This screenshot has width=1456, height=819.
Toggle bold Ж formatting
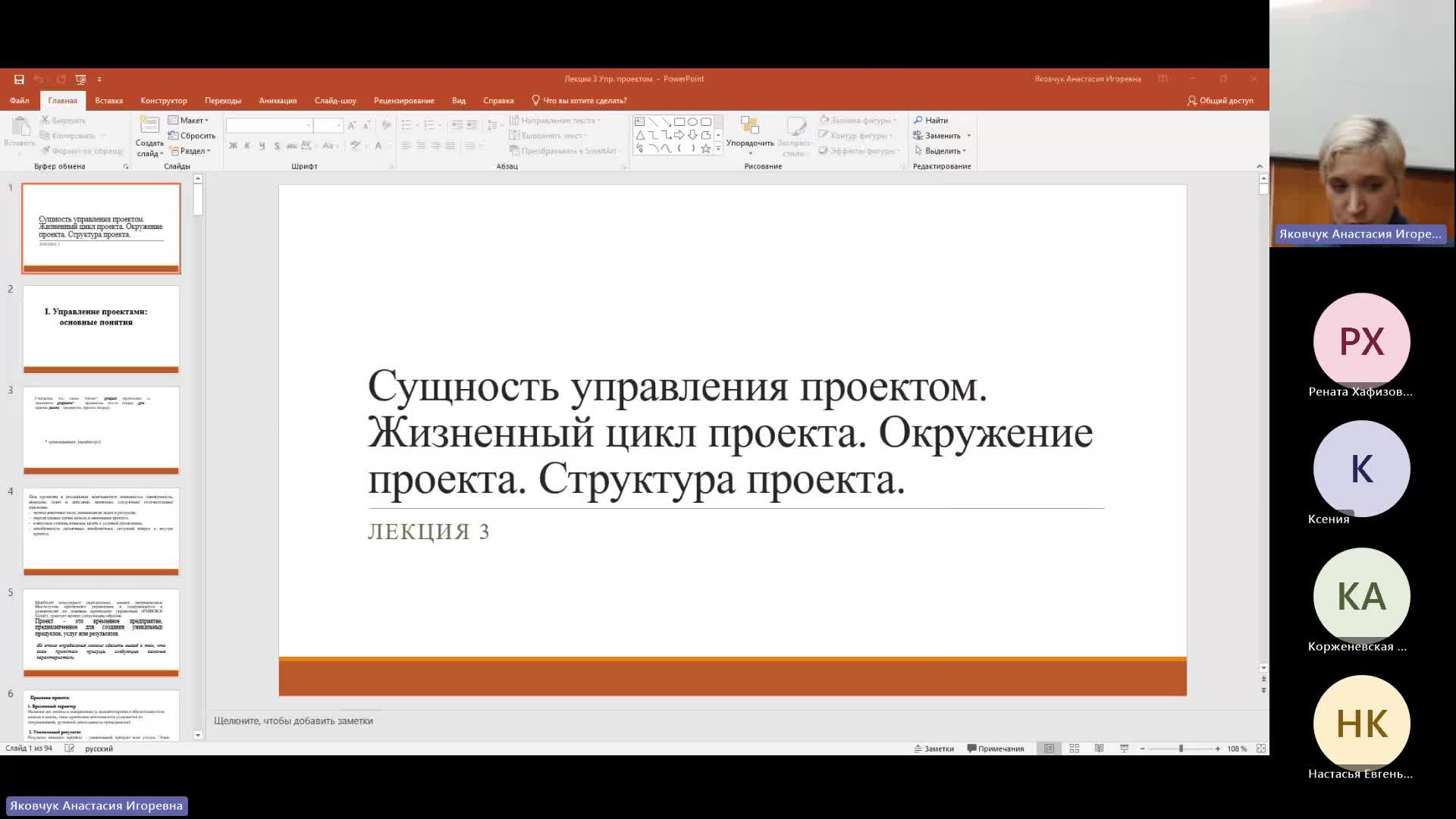click(x=233, y=146)
